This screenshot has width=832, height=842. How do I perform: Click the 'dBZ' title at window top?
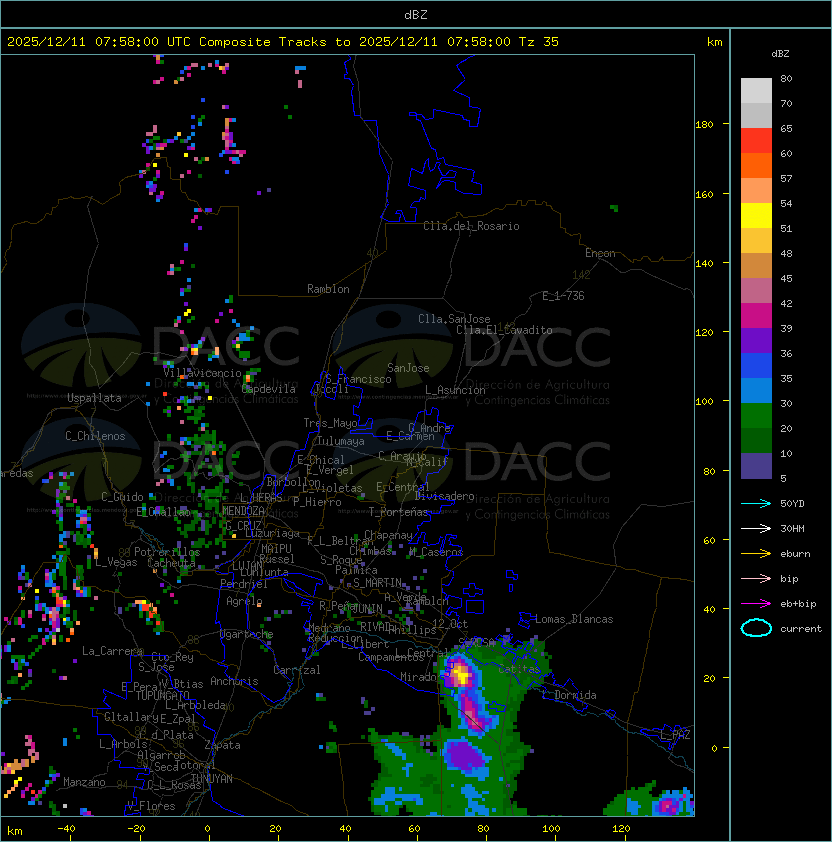point(416,15)
